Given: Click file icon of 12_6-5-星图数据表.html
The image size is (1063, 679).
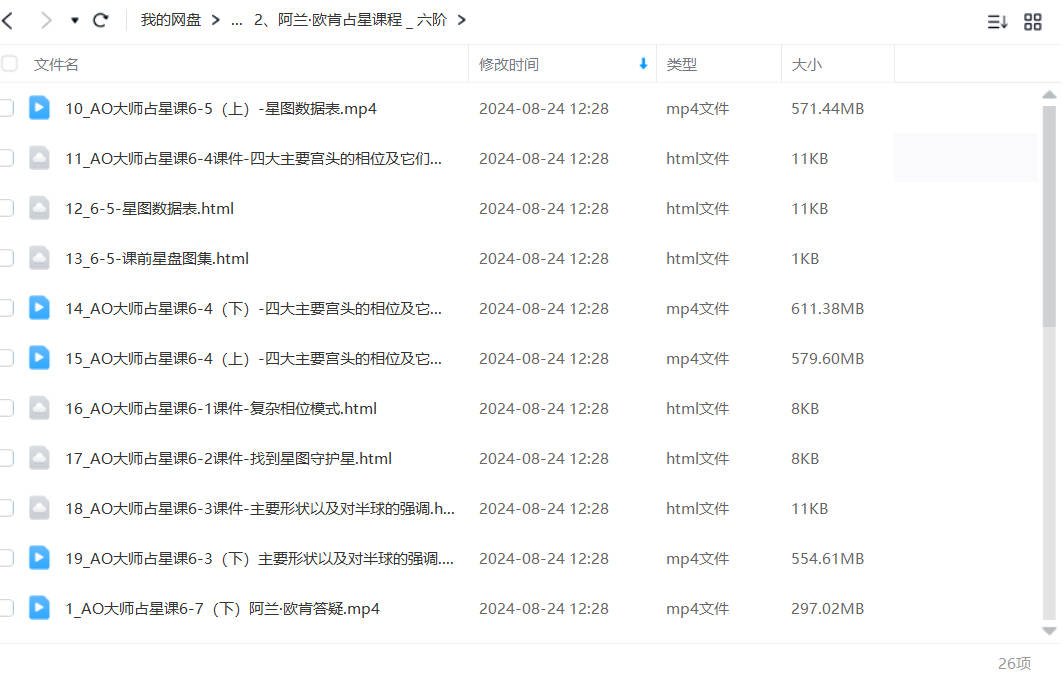Looking at the screenshot, I should pos(39,208).
